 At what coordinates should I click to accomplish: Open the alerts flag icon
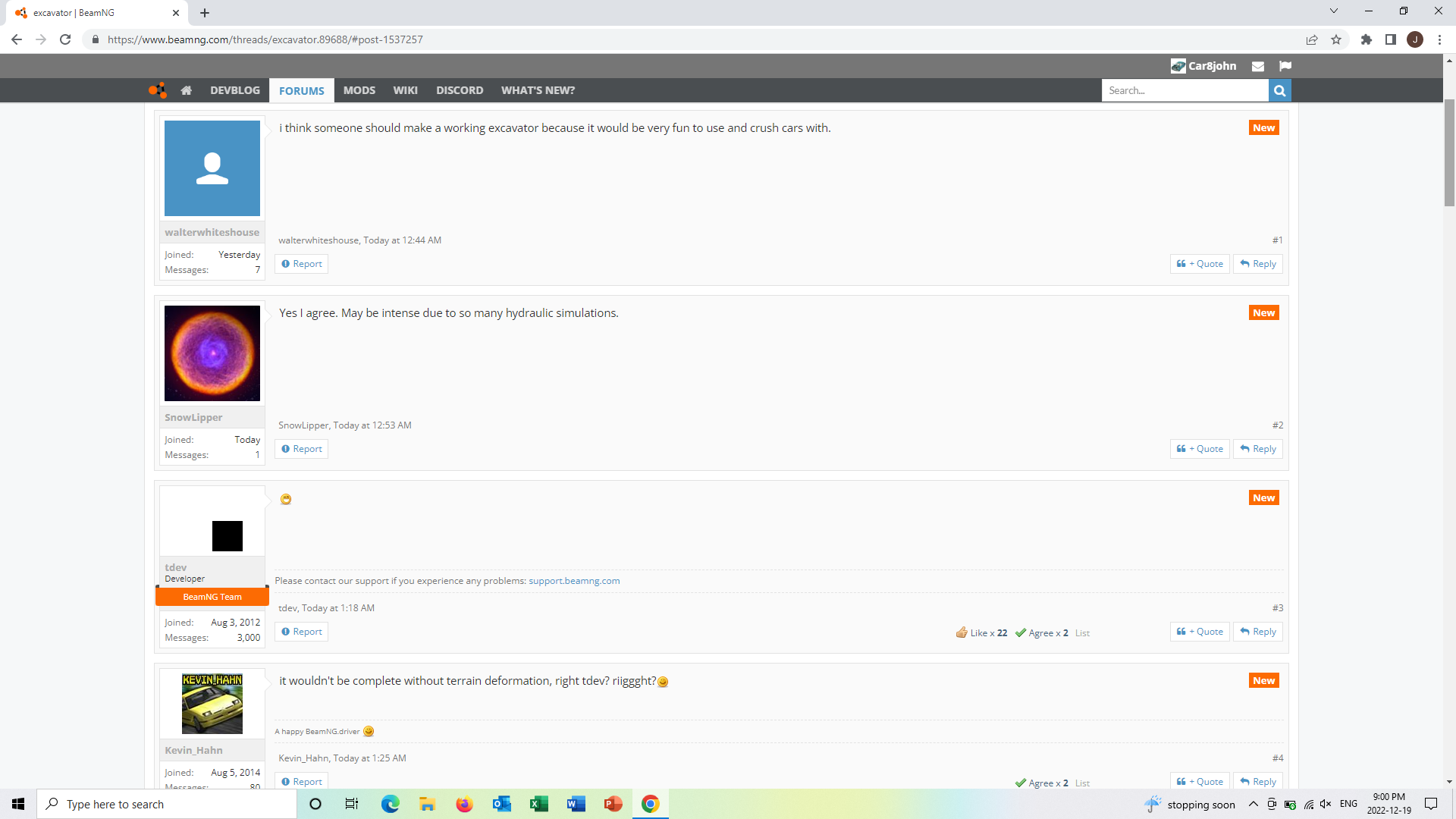pos(1285,66)
